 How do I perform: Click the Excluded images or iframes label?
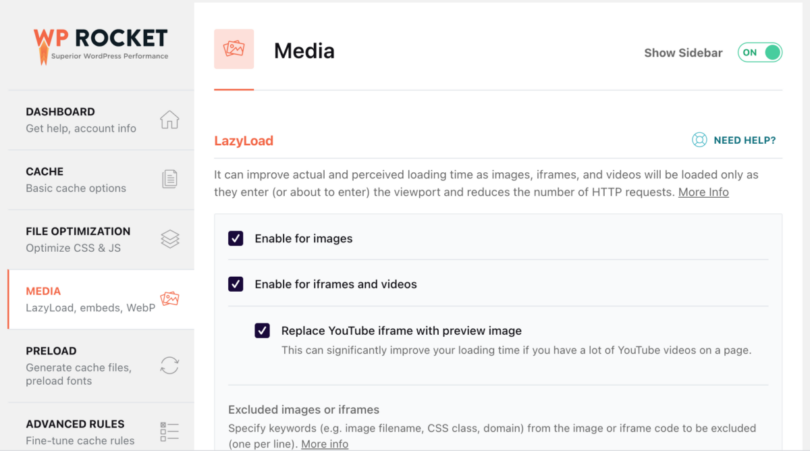pyautogui.click(x=304, y=410)
